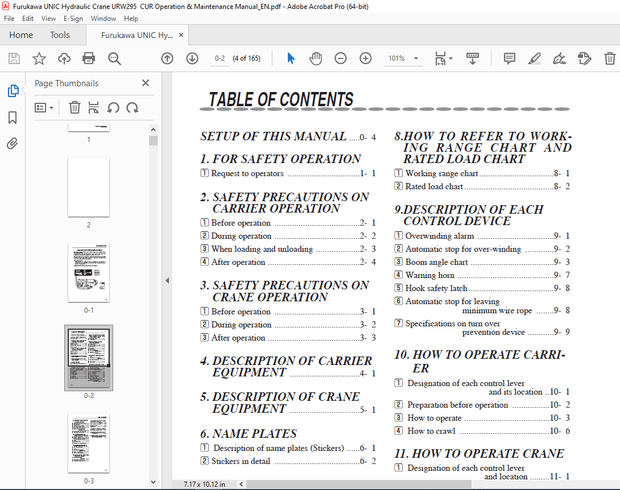Open the Bookmarks sidebar icon
The image size is (620, 490).
(13, 117)
